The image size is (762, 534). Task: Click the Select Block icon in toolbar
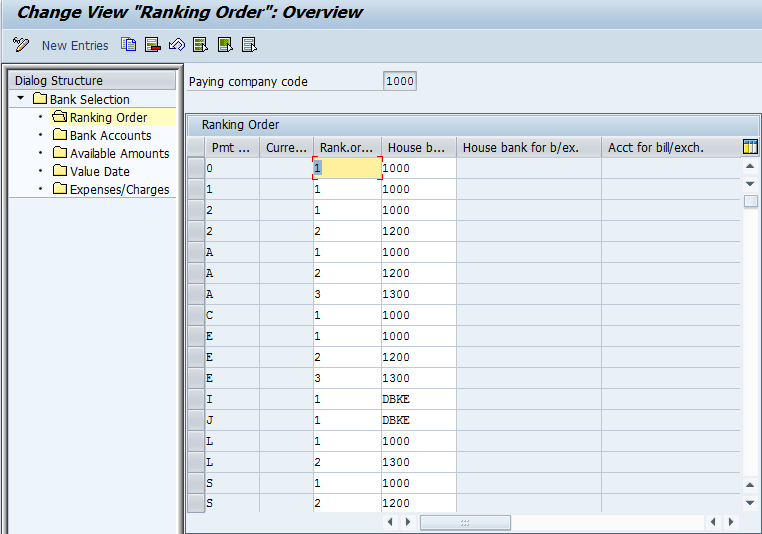(x=225, y=45)
